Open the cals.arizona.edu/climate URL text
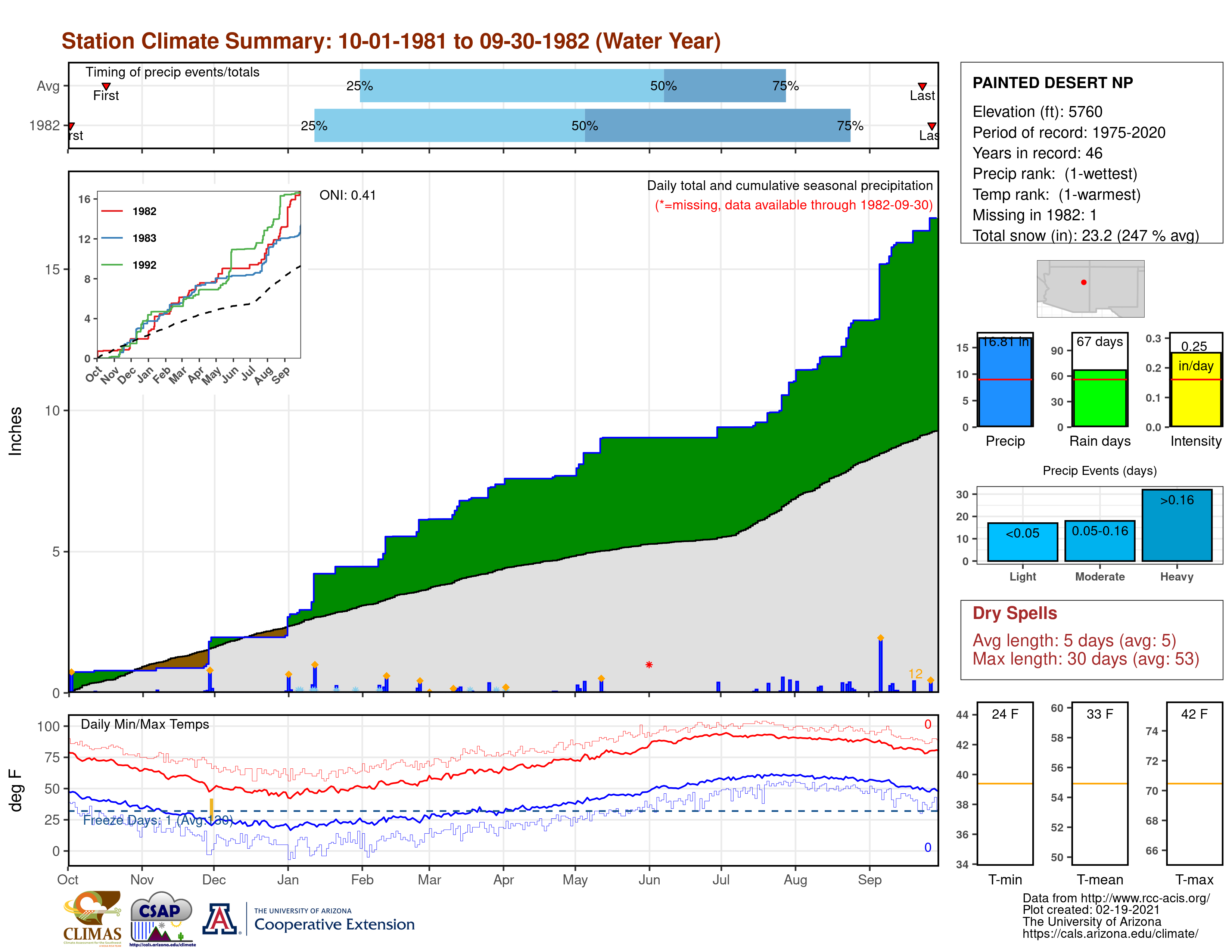 click(1110, 933)
